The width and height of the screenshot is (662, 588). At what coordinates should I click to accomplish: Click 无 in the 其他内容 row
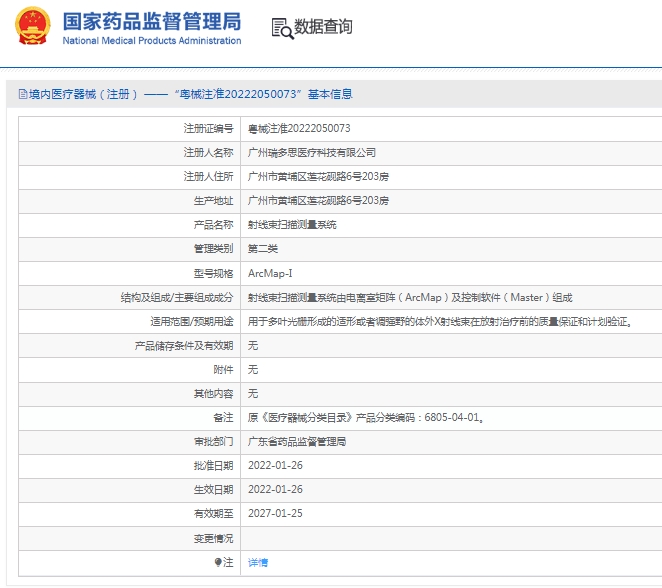[253, 394]
